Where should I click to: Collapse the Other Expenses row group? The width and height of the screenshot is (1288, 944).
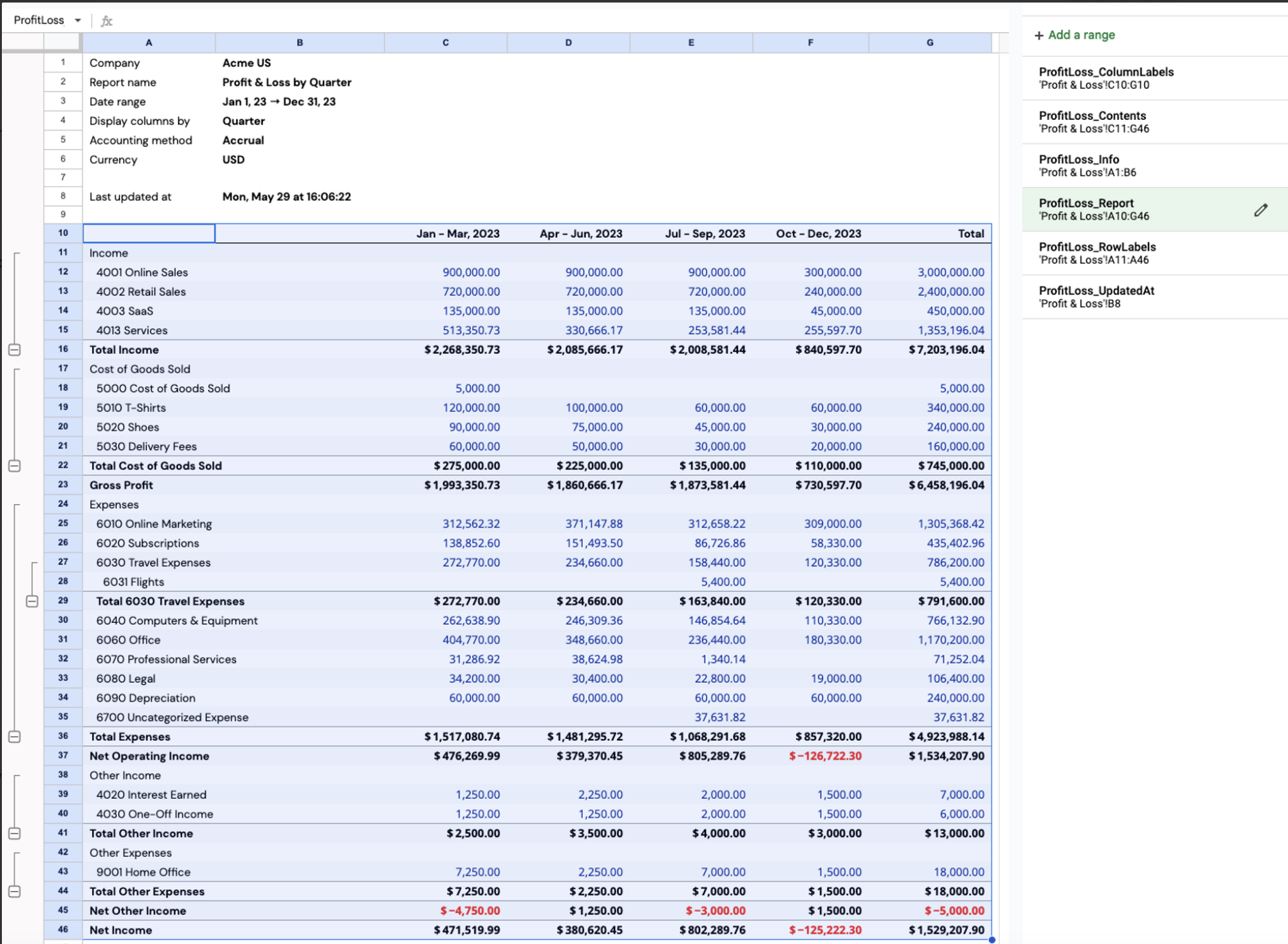pos(15,892)
